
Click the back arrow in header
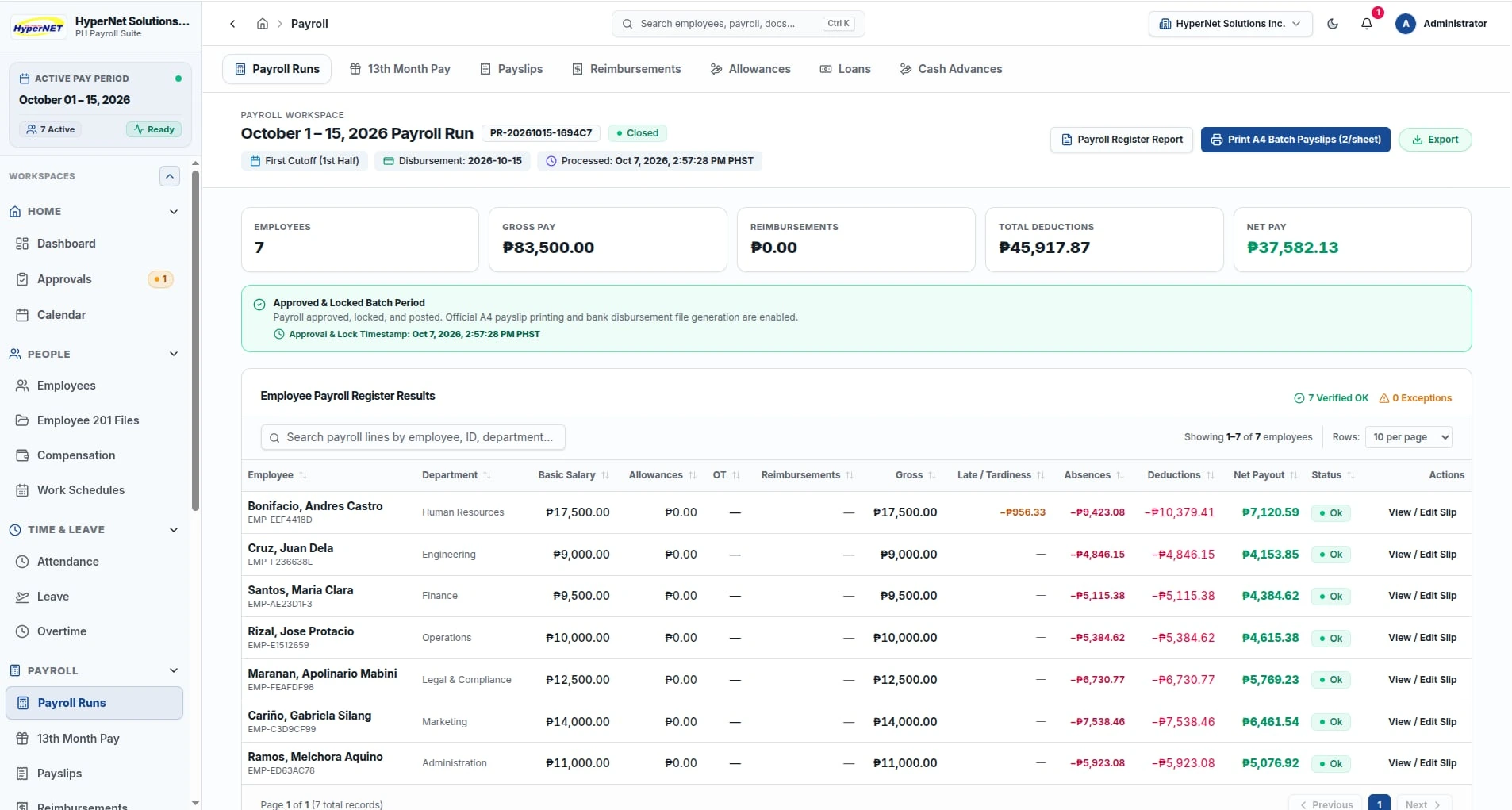pos(232,24)
